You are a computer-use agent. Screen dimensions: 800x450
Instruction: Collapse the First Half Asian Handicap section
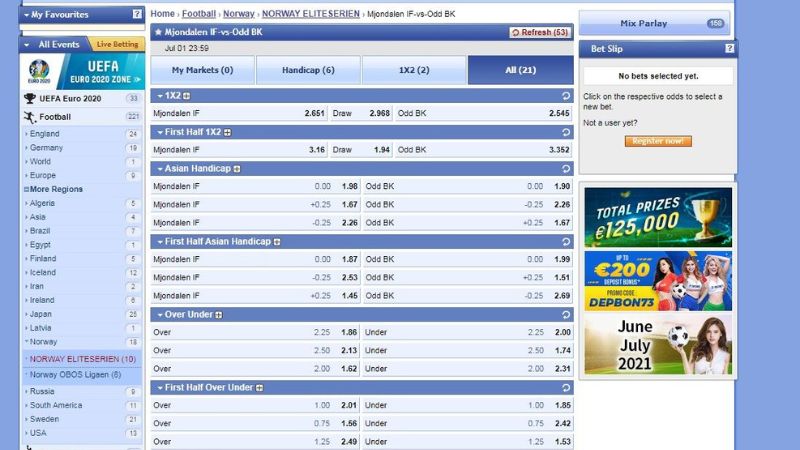pyautogui.click(x=160, y=242)
